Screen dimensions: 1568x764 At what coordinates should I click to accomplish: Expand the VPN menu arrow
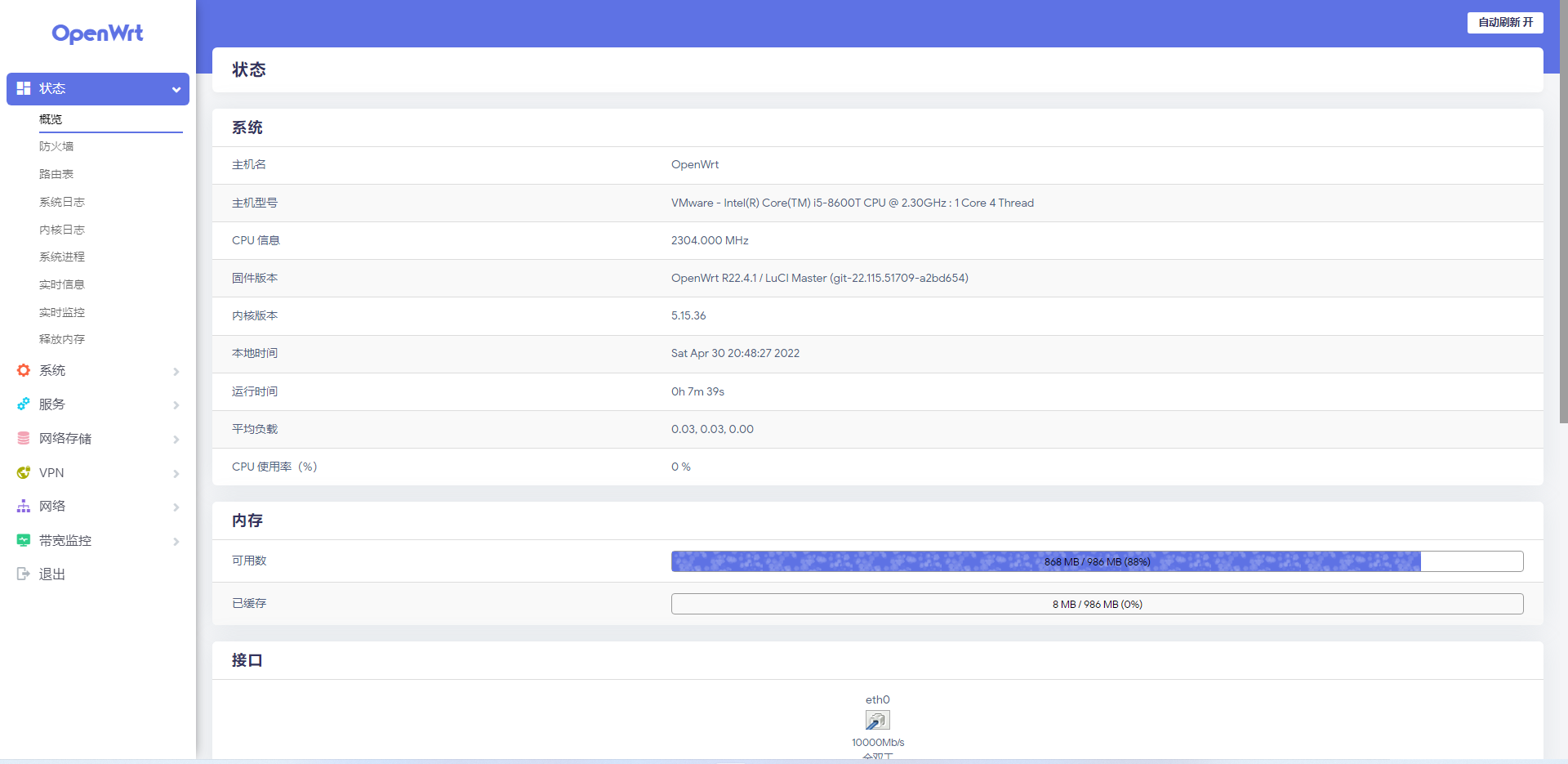tap(176, 474)
